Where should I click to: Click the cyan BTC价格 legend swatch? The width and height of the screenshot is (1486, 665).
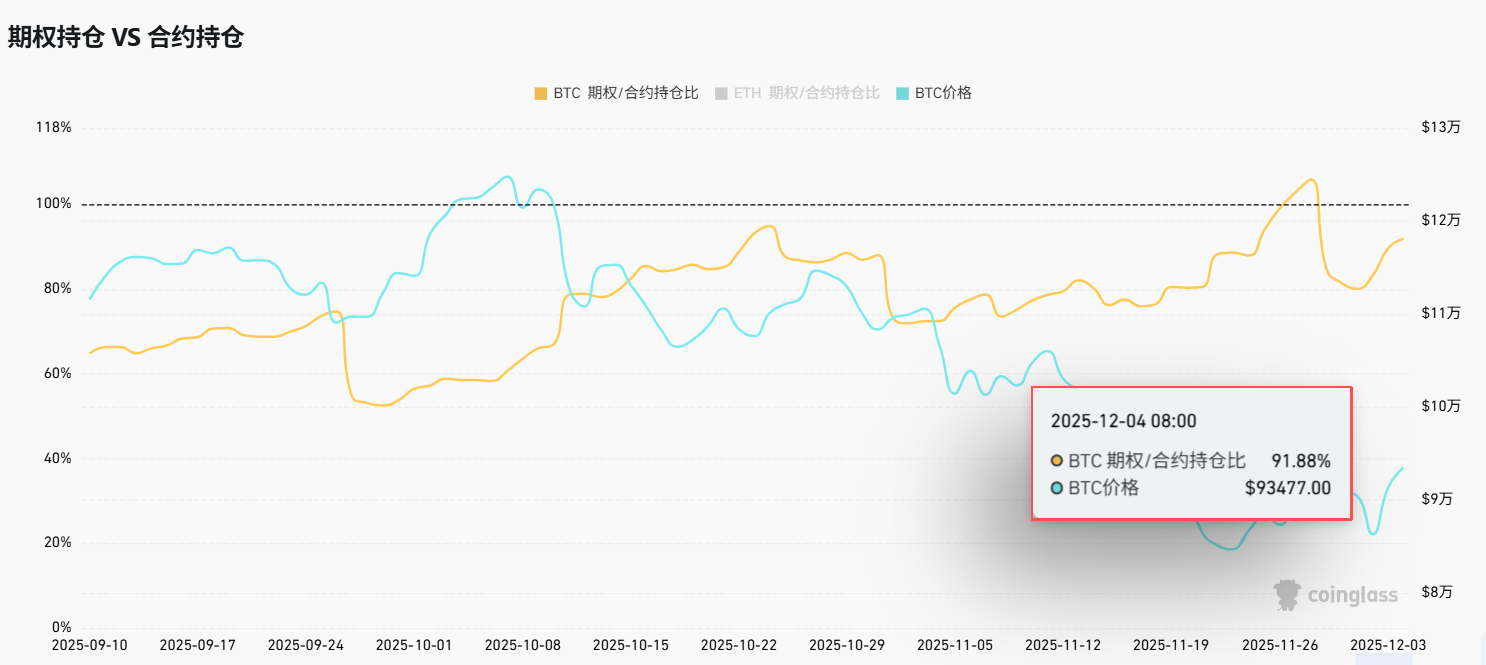[x=903, y=93]
